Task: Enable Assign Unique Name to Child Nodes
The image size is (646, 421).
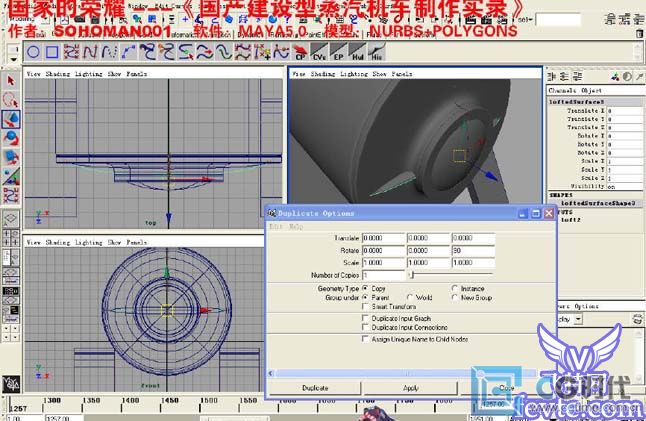Action: point(365,339)
